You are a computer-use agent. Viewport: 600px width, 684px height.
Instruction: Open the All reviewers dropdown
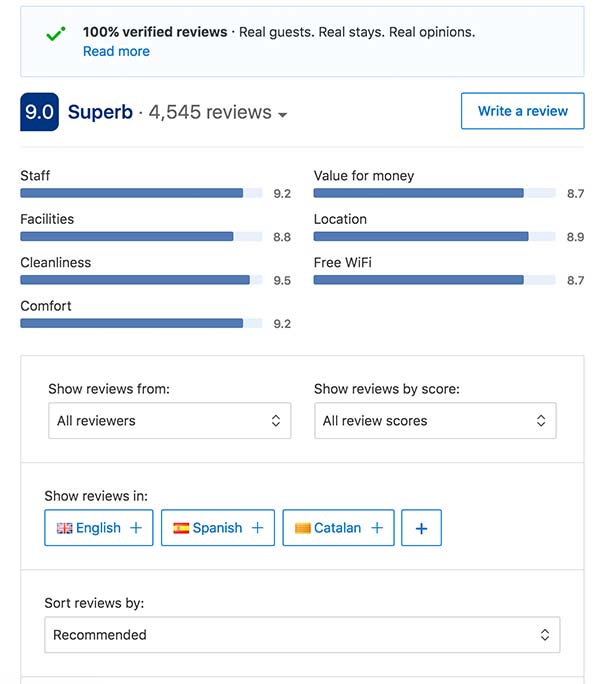pos(169,421)
